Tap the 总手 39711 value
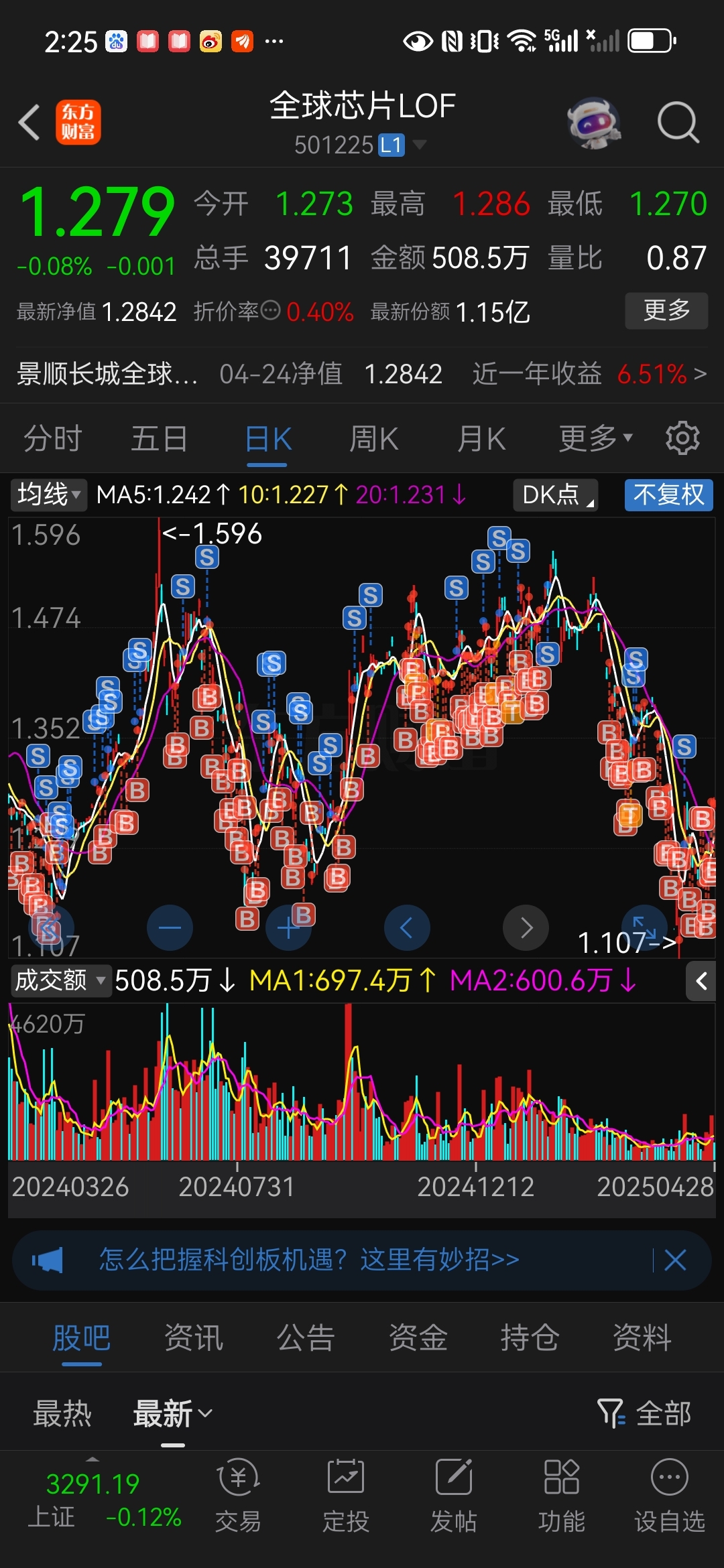724x1568 pixels. 308,258
